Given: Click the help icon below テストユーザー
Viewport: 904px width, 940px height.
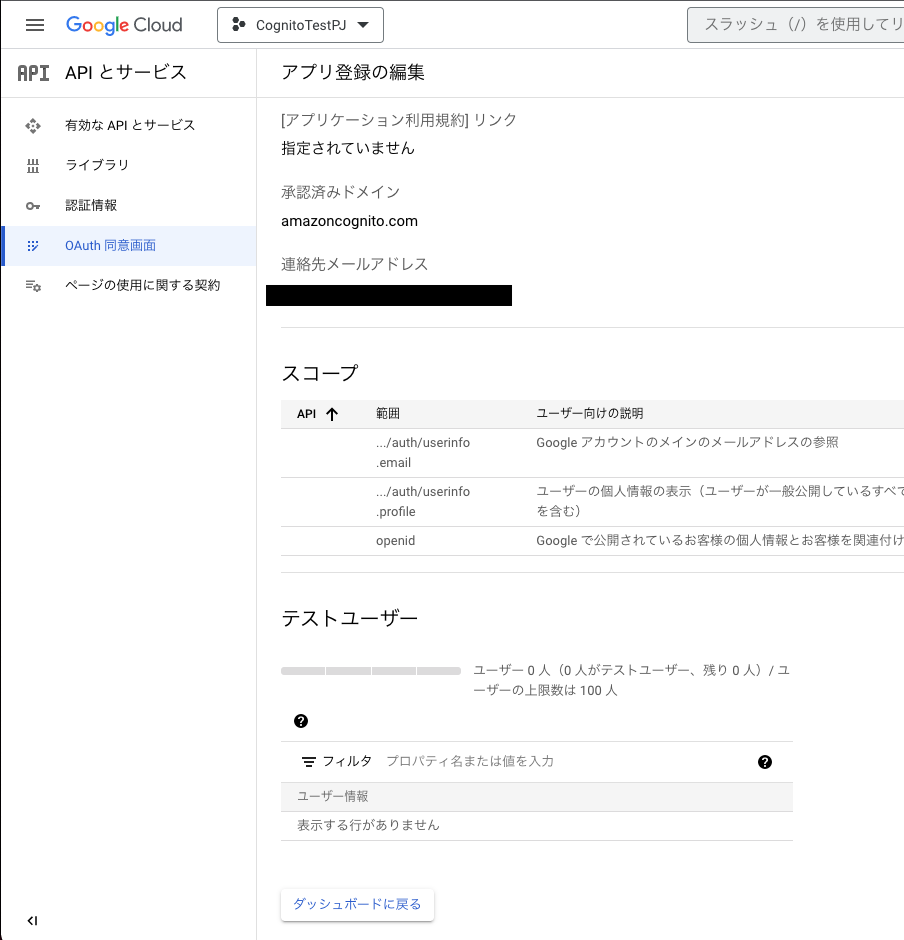Looking at the screenshot, I should [300, 721].
